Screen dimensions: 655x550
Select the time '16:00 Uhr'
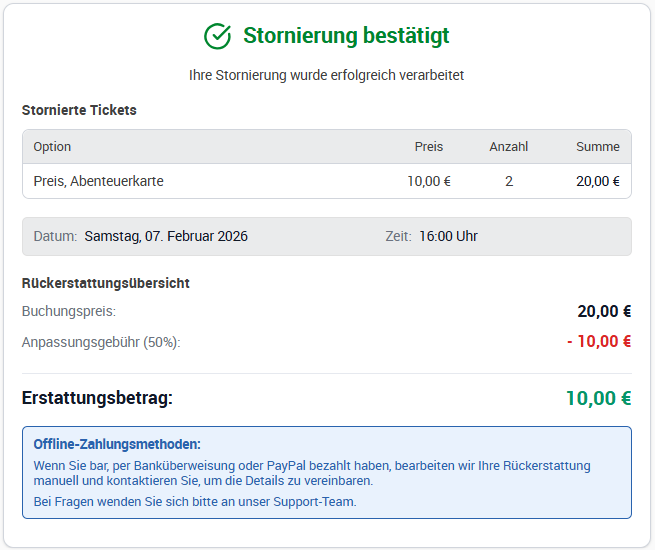click(x=448, y=236)
